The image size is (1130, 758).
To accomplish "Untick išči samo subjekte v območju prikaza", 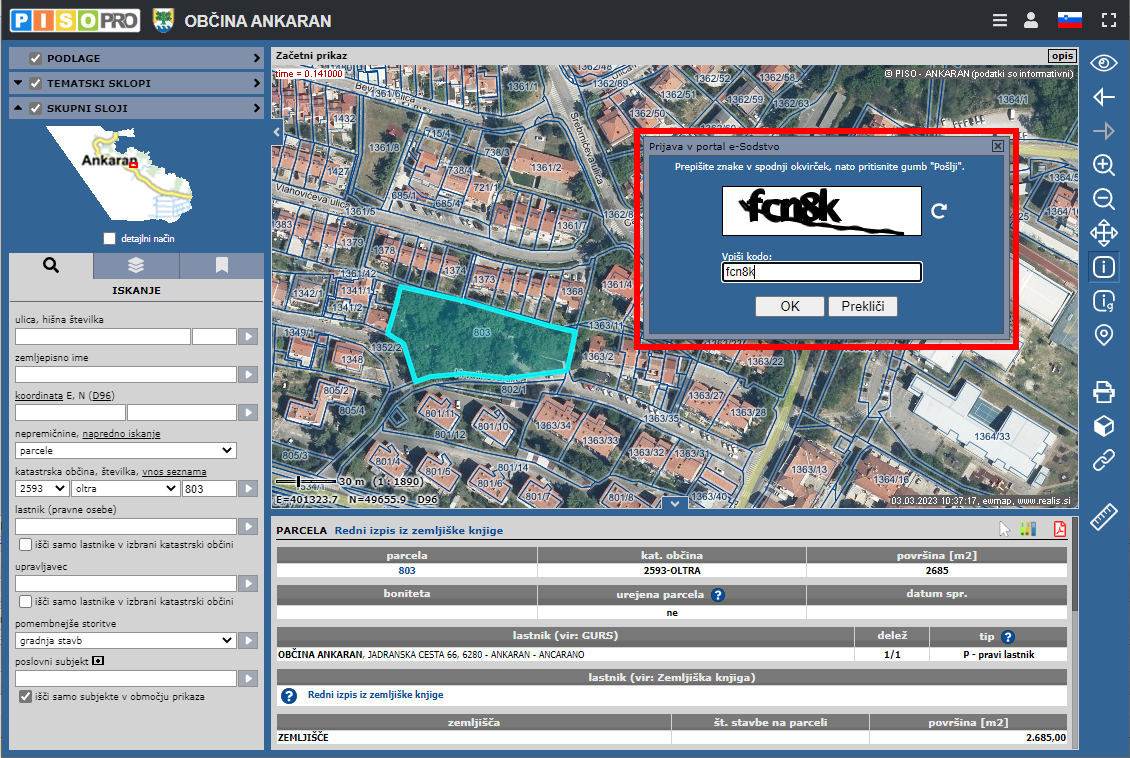I will tap(26, 696).
